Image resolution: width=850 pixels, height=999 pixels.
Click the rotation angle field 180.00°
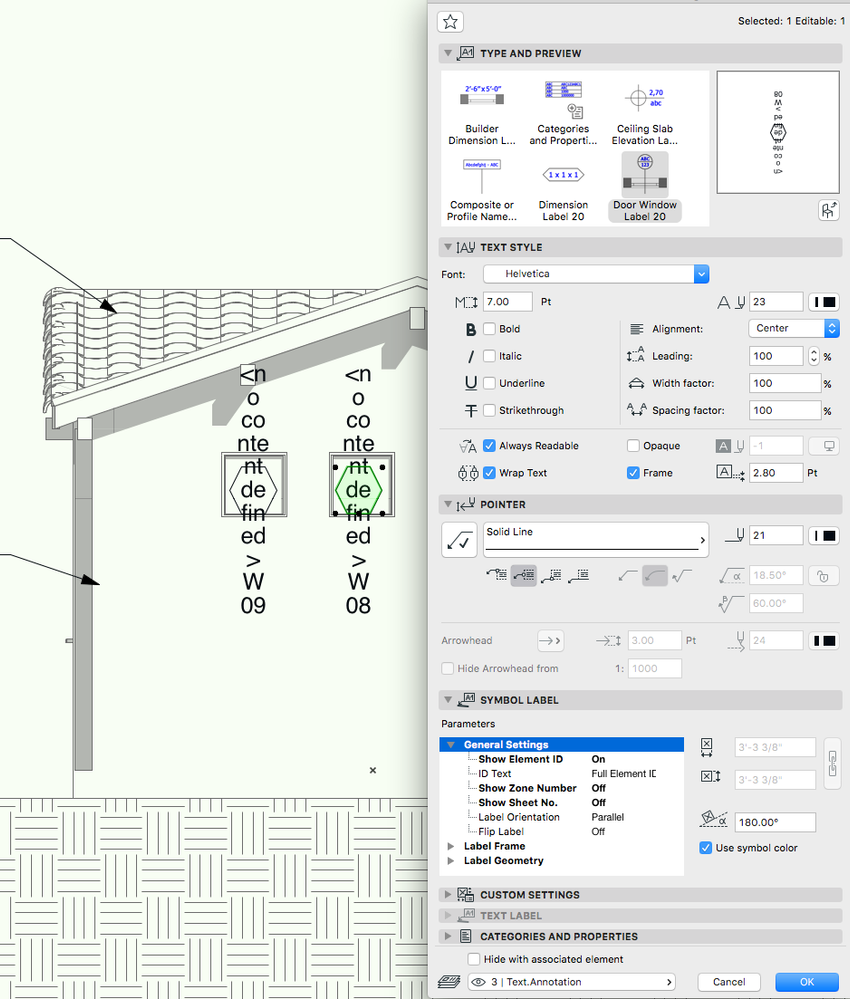[775, 822]
